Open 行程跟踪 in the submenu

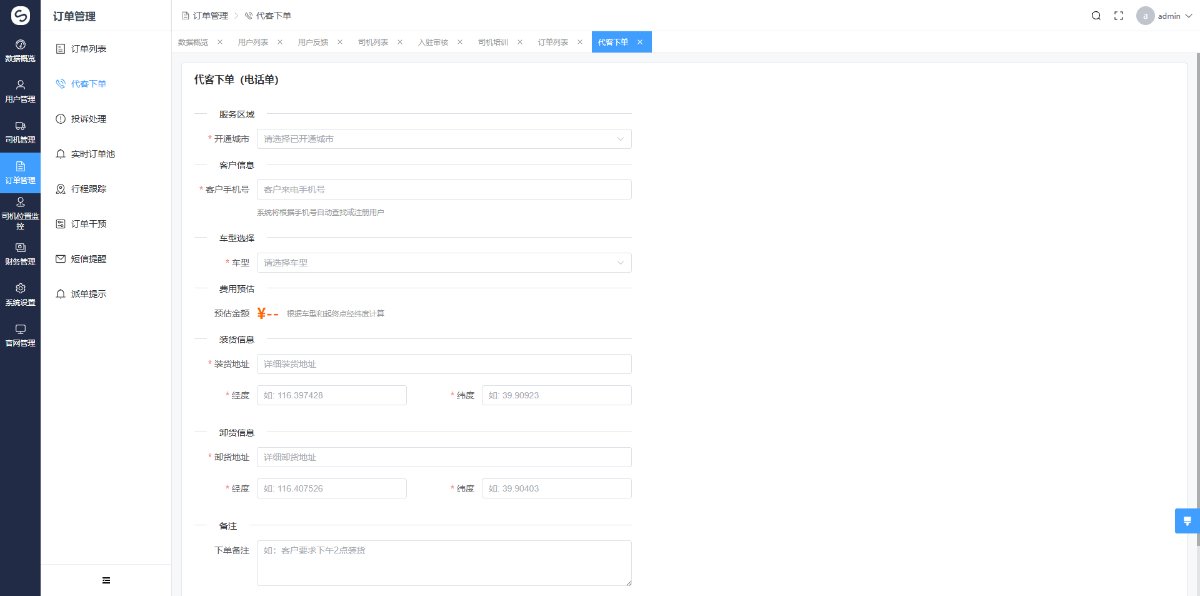click(106, 189)
